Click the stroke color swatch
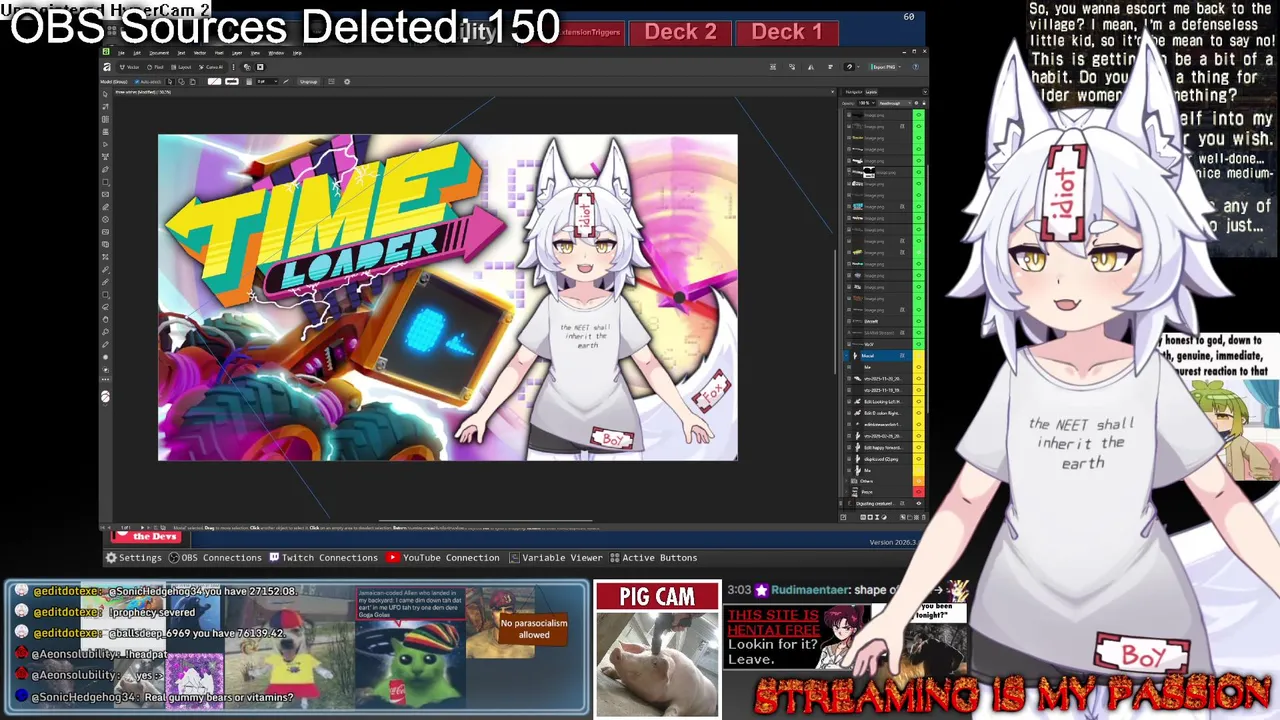The width and height of the screenshot is (1280, 720). click(232, 82)
